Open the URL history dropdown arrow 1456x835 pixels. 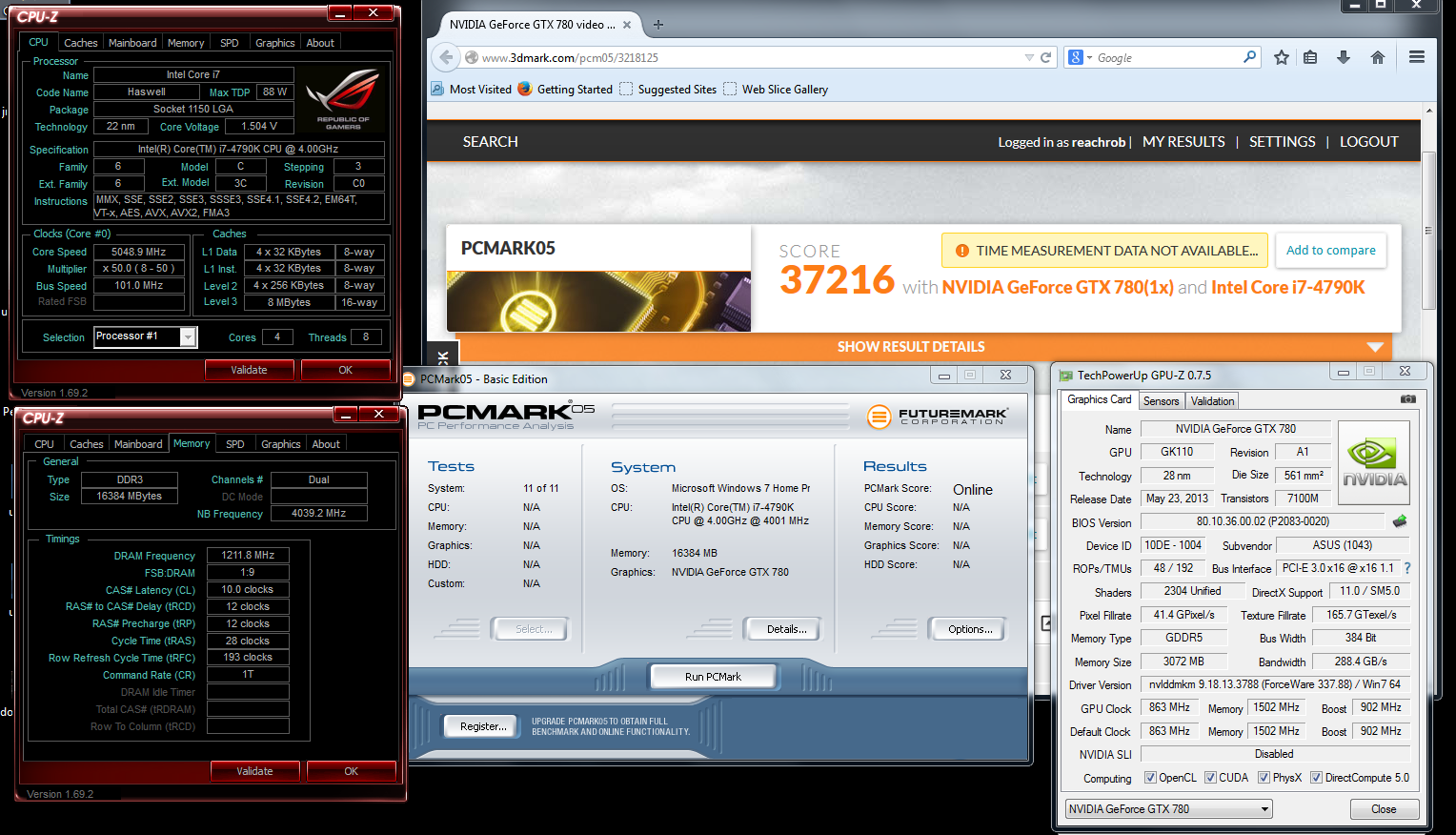tap(1029, 57)
